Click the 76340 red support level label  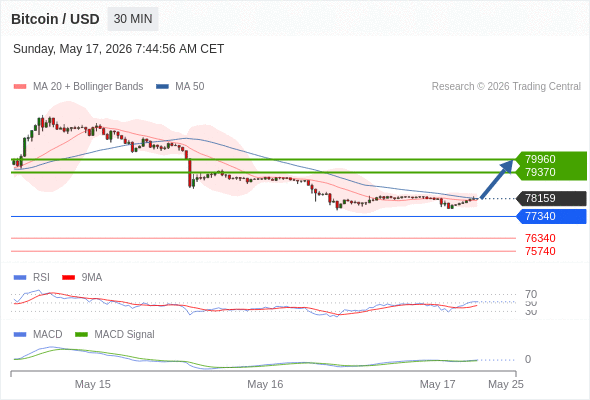point(540,238)
